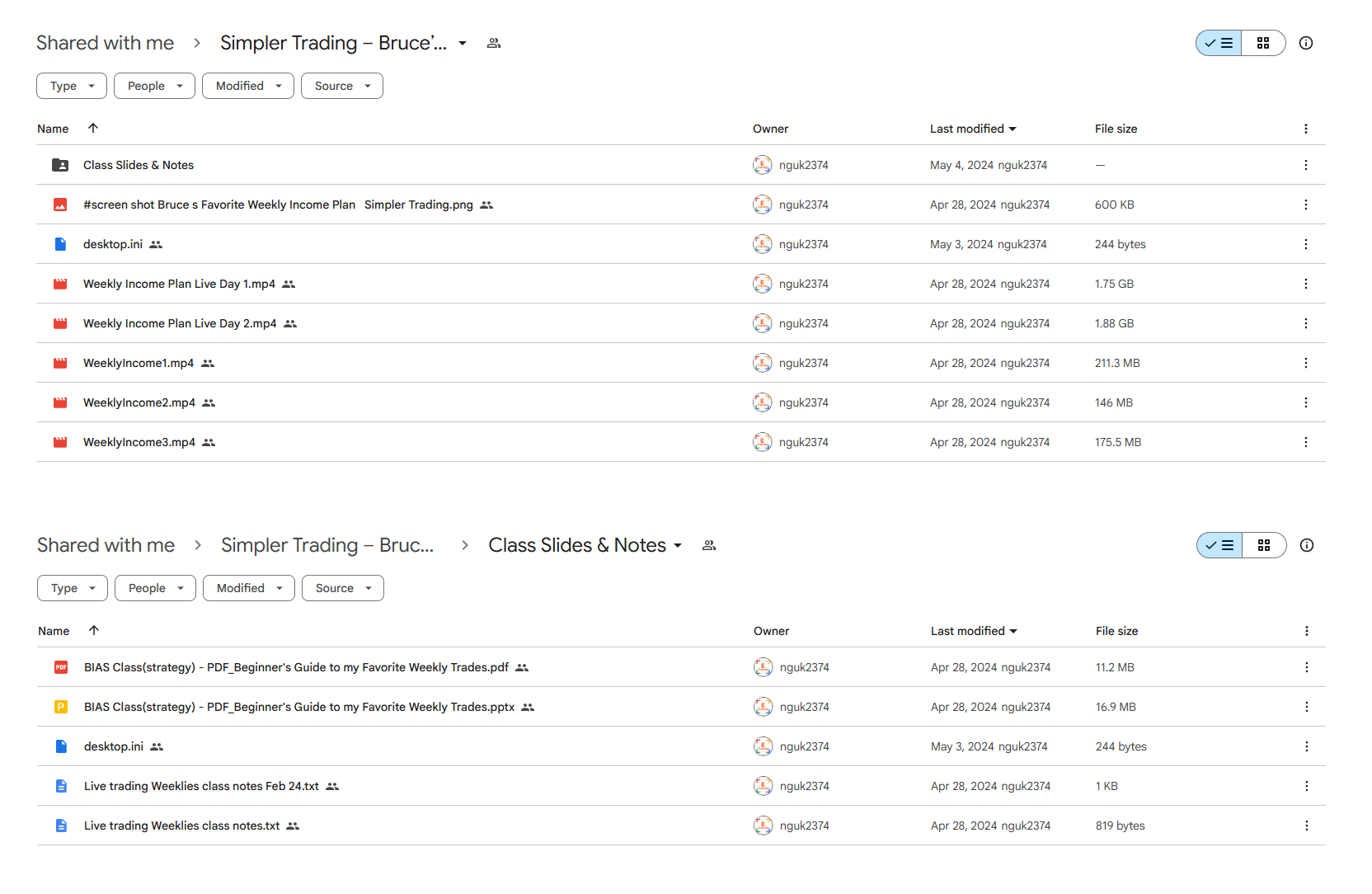Open Live trading Weeklies class notes.txt
The image size is (1372, 894).
[181, 826]
